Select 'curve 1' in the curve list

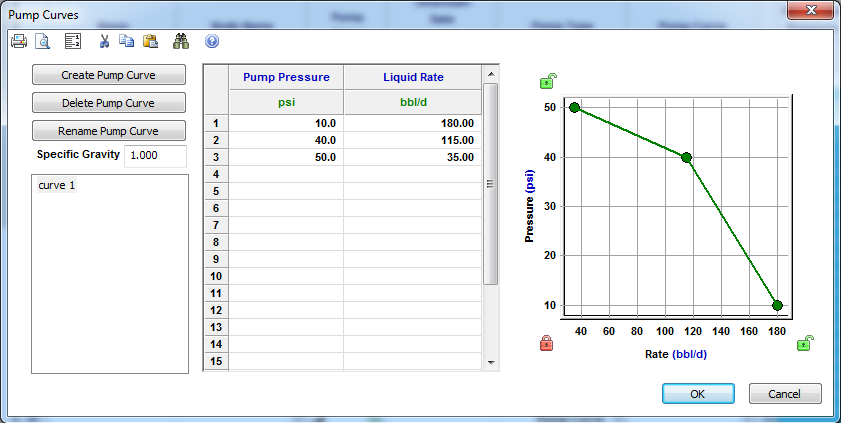coord(57,185)
